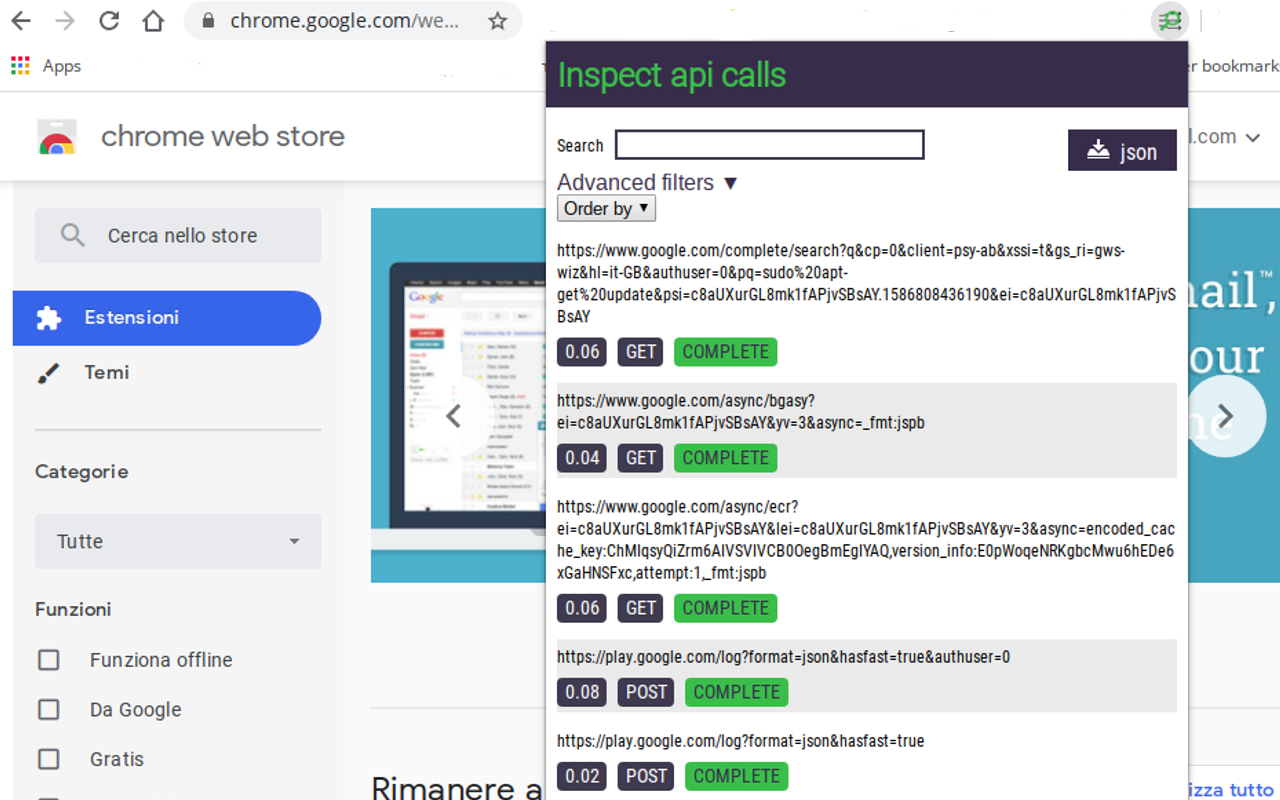This screenshot has height=800, width=1280.
Task: Click the download icon in json button
Action: pyautogui.click(x=1099, y=150)
